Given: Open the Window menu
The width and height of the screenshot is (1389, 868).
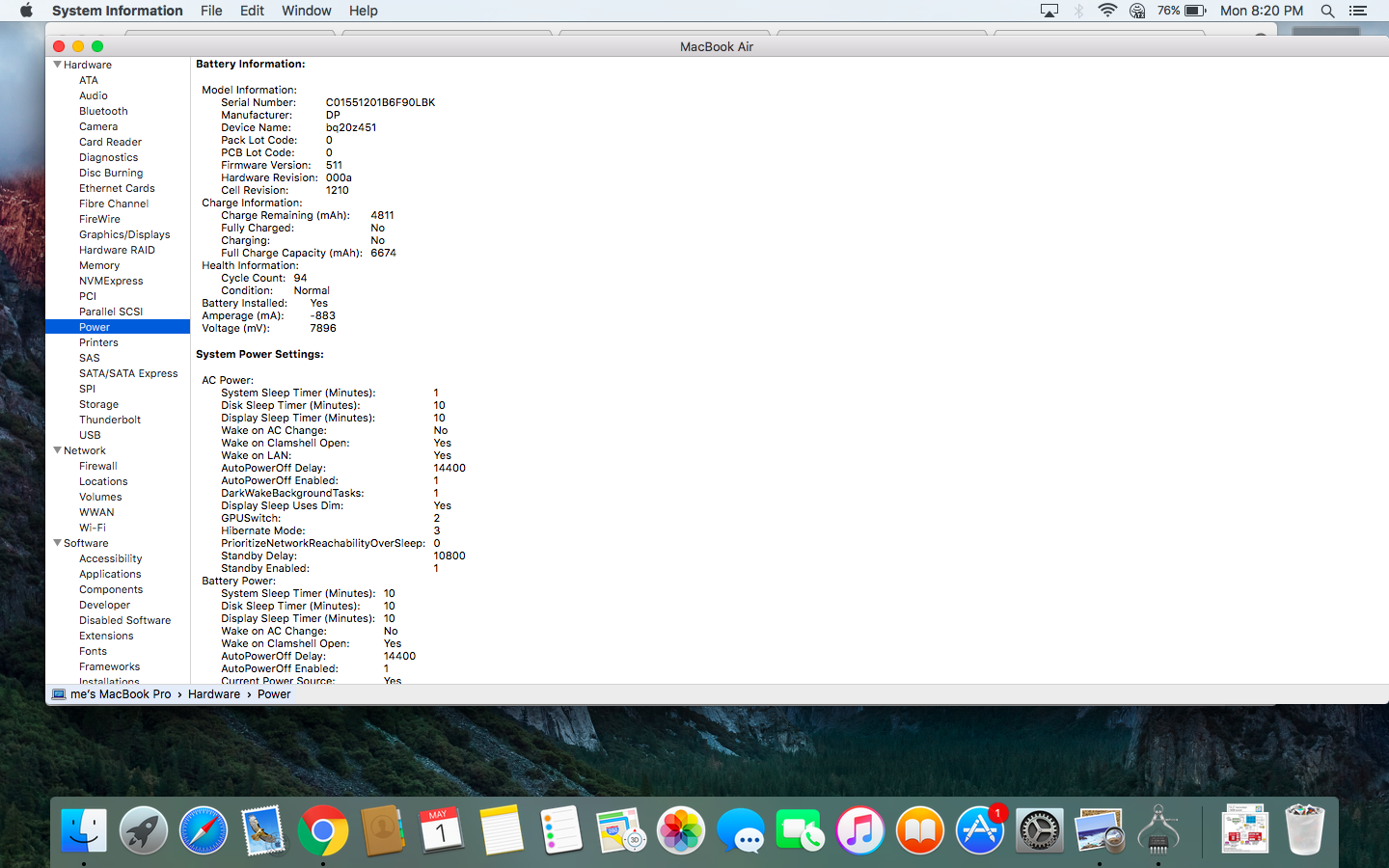Looking at the screenshot, I should (306, 11).
